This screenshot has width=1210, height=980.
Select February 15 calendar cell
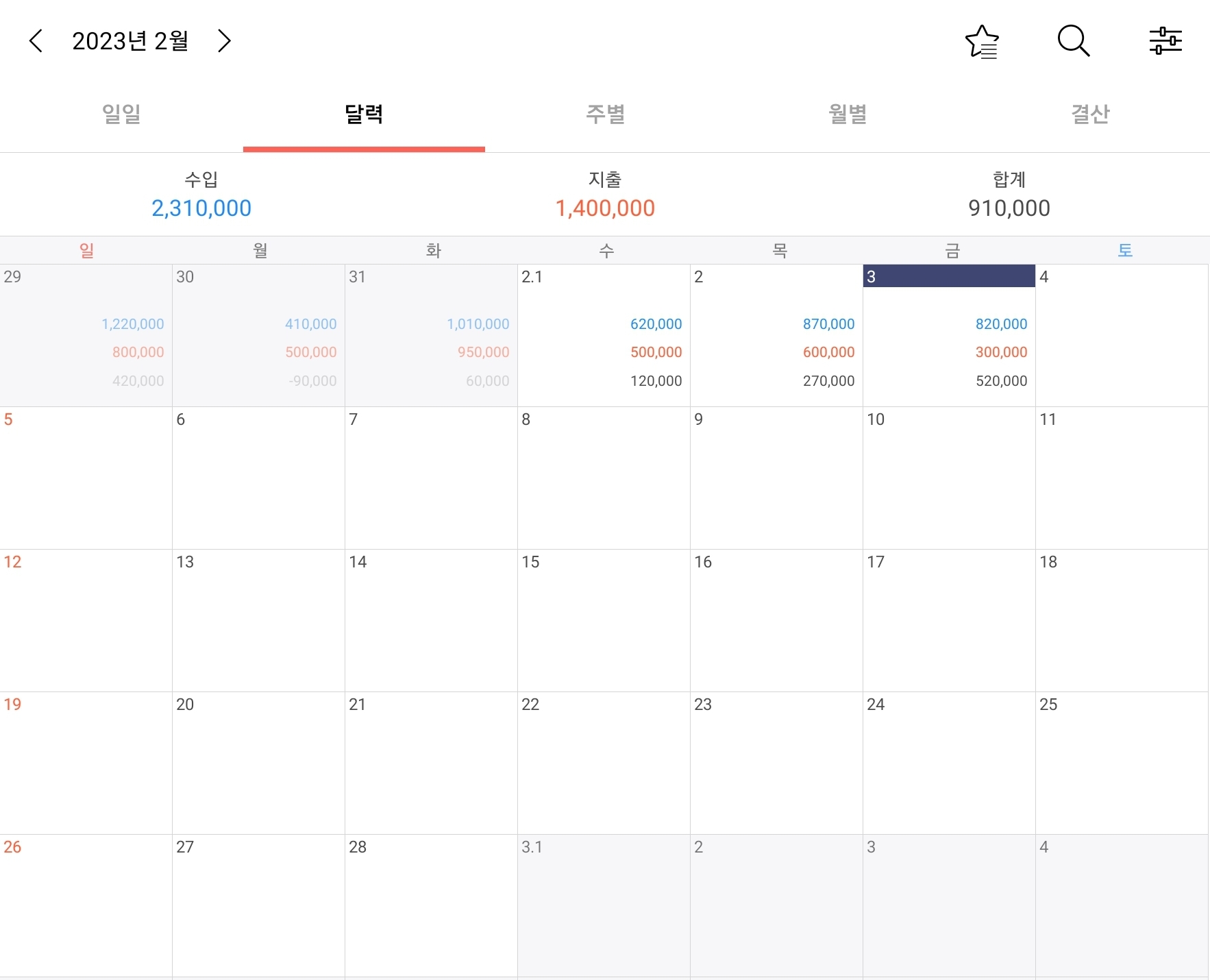604,621
